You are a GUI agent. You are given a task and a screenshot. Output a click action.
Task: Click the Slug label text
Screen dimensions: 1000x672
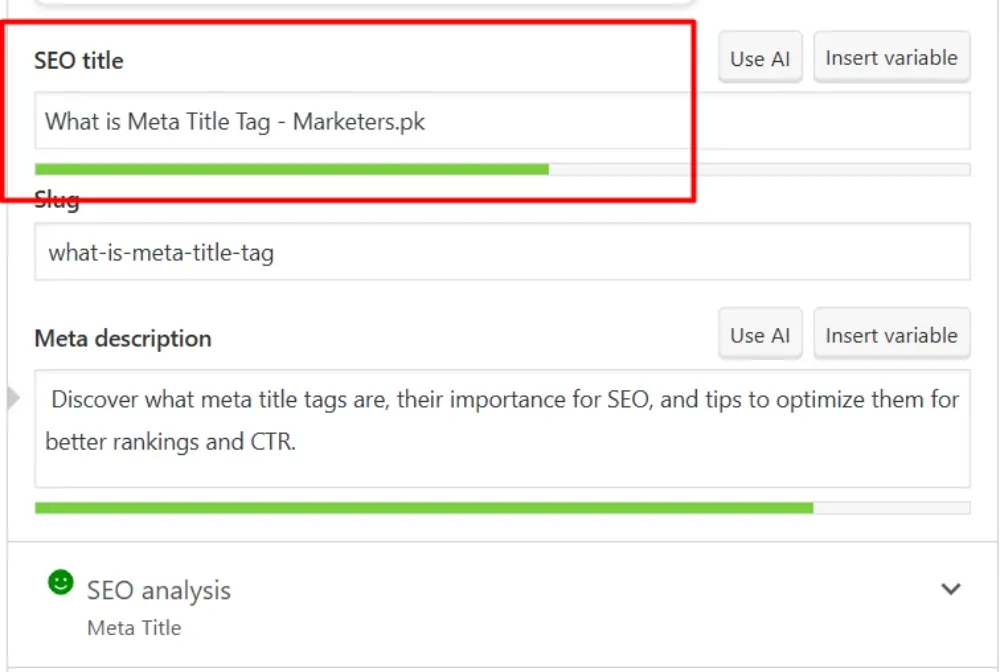click(57, 201)
